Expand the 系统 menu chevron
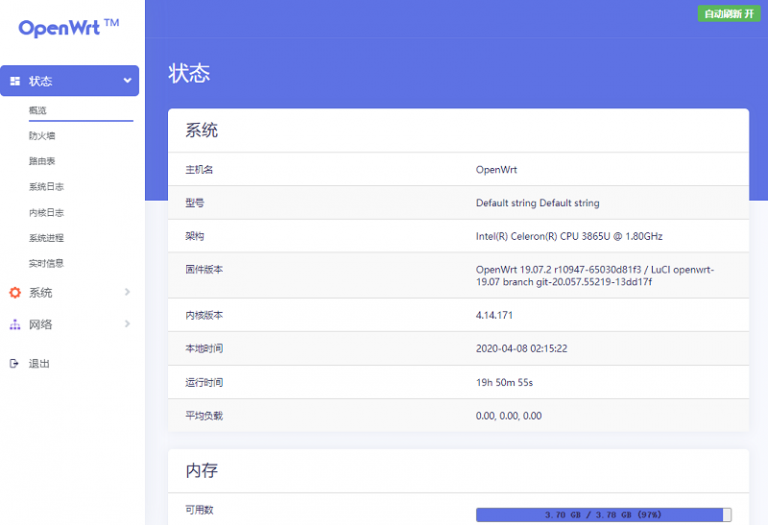768x525 pixels. pos(127,292)
